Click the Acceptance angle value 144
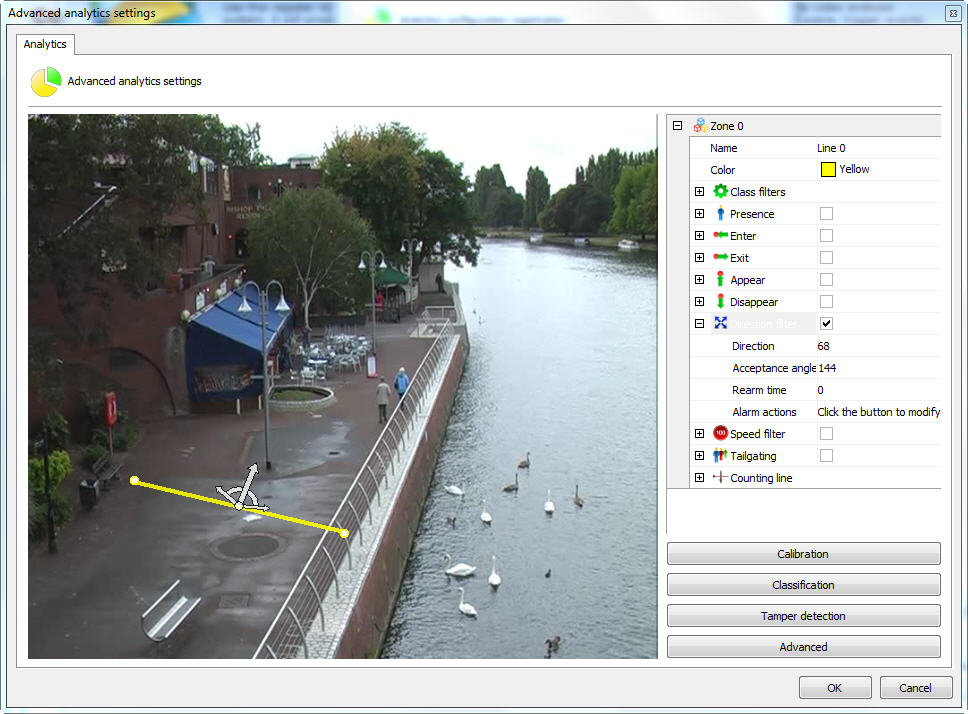The image size is (968, 714). (x=827, y=368)
